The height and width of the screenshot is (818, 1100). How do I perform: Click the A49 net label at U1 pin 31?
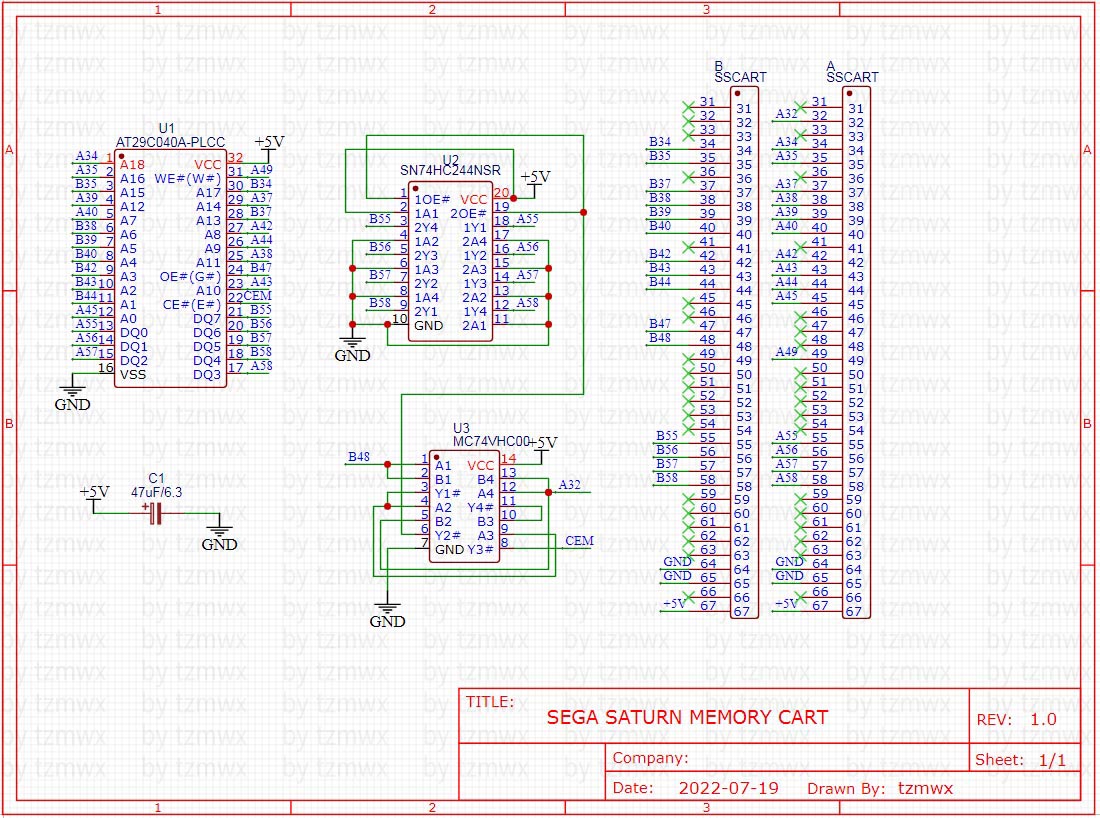tap(262, 170)
